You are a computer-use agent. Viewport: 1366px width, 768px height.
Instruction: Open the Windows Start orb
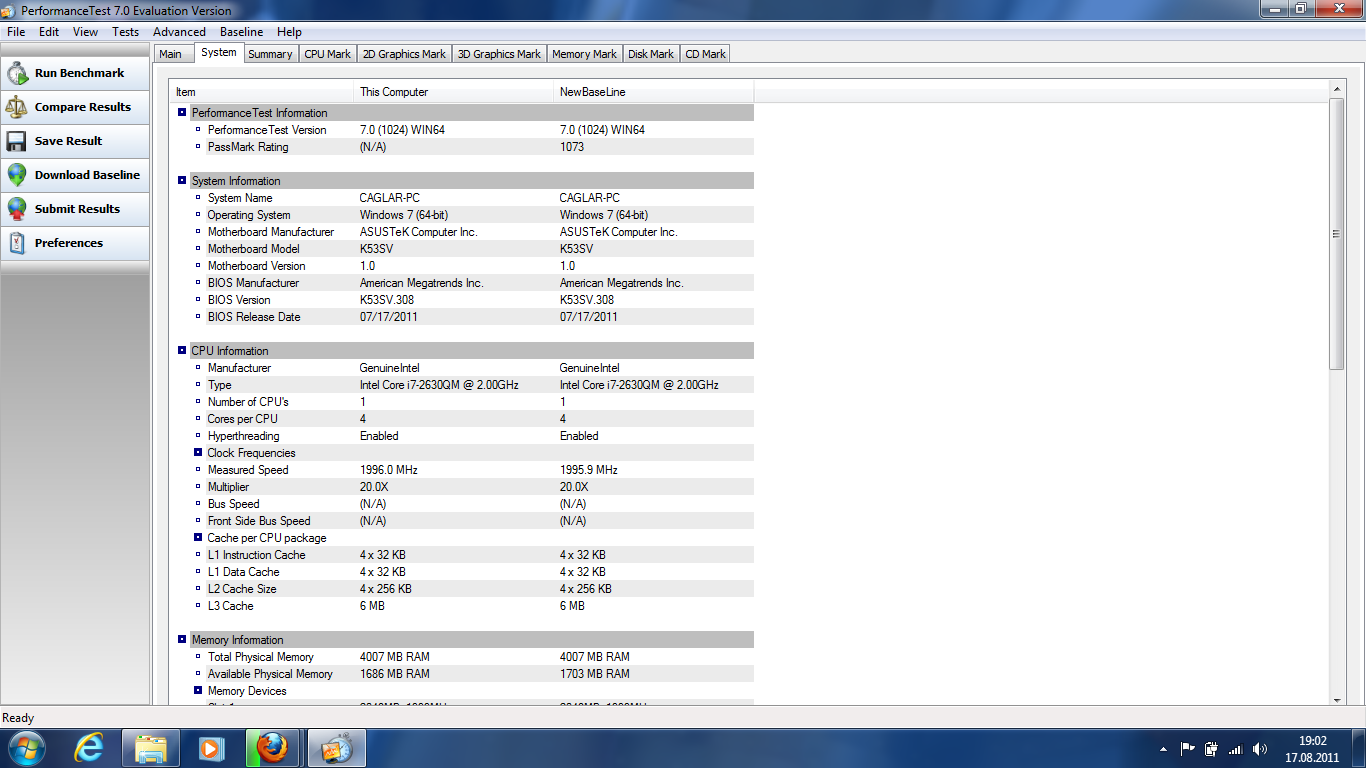[26, 747]
